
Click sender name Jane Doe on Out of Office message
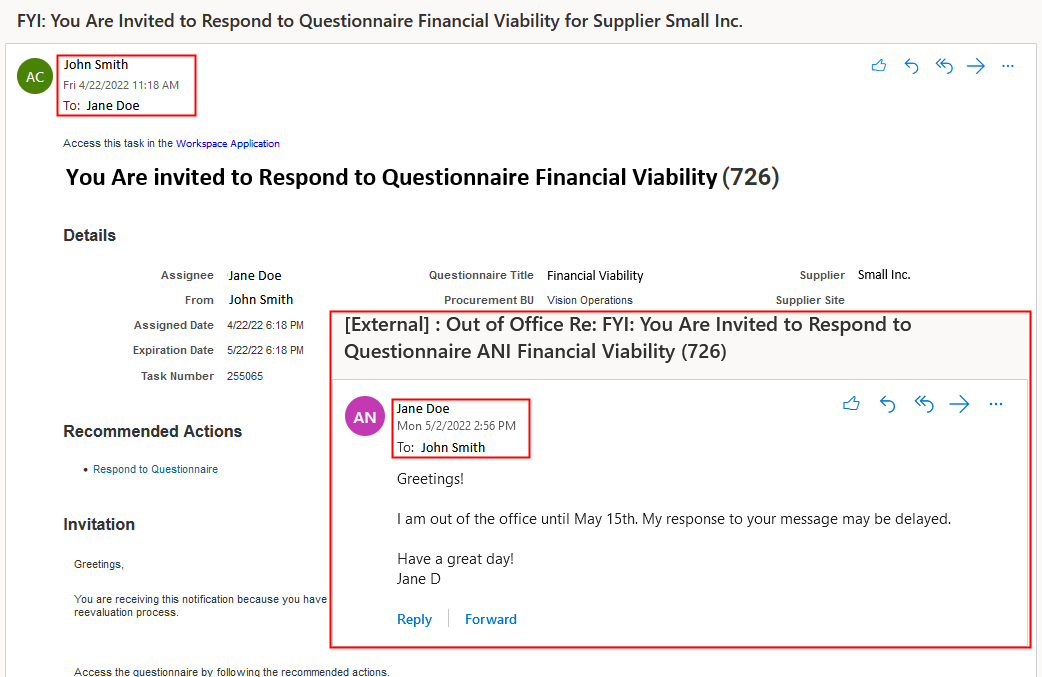point(423,408)
